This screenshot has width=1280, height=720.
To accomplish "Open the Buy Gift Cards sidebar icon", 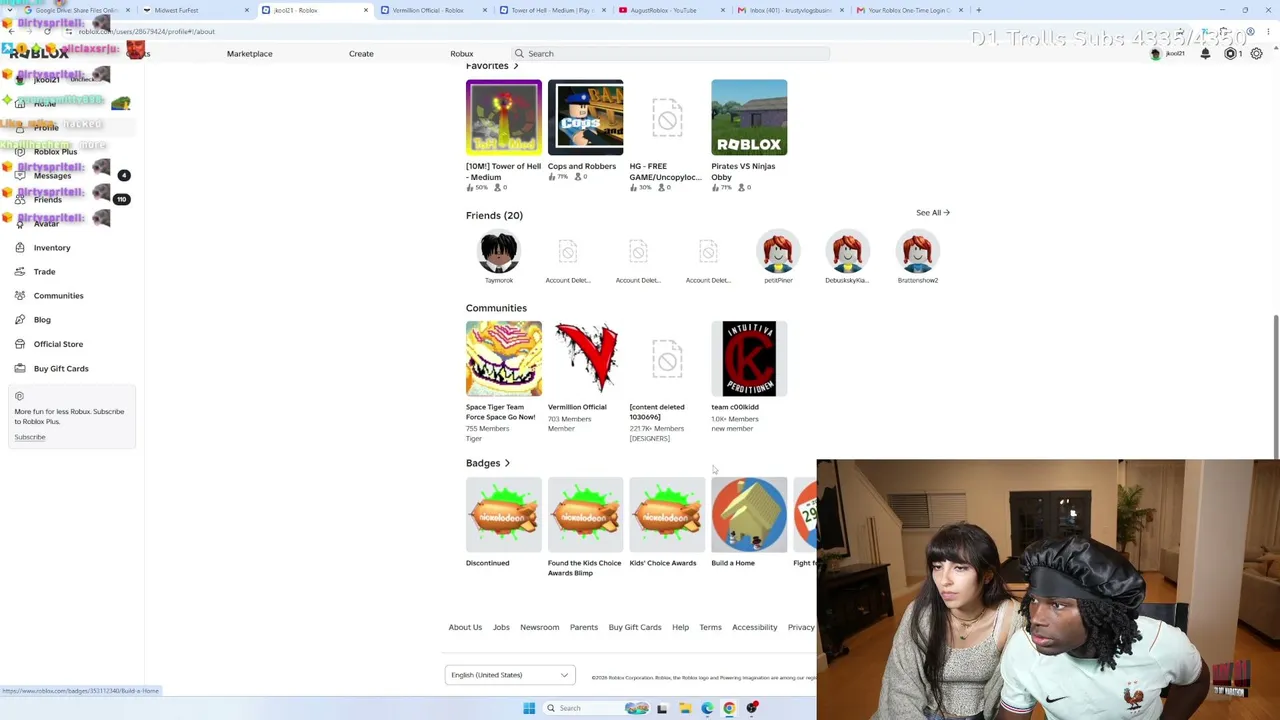I will pyautogui.click(x=20, y=368).
